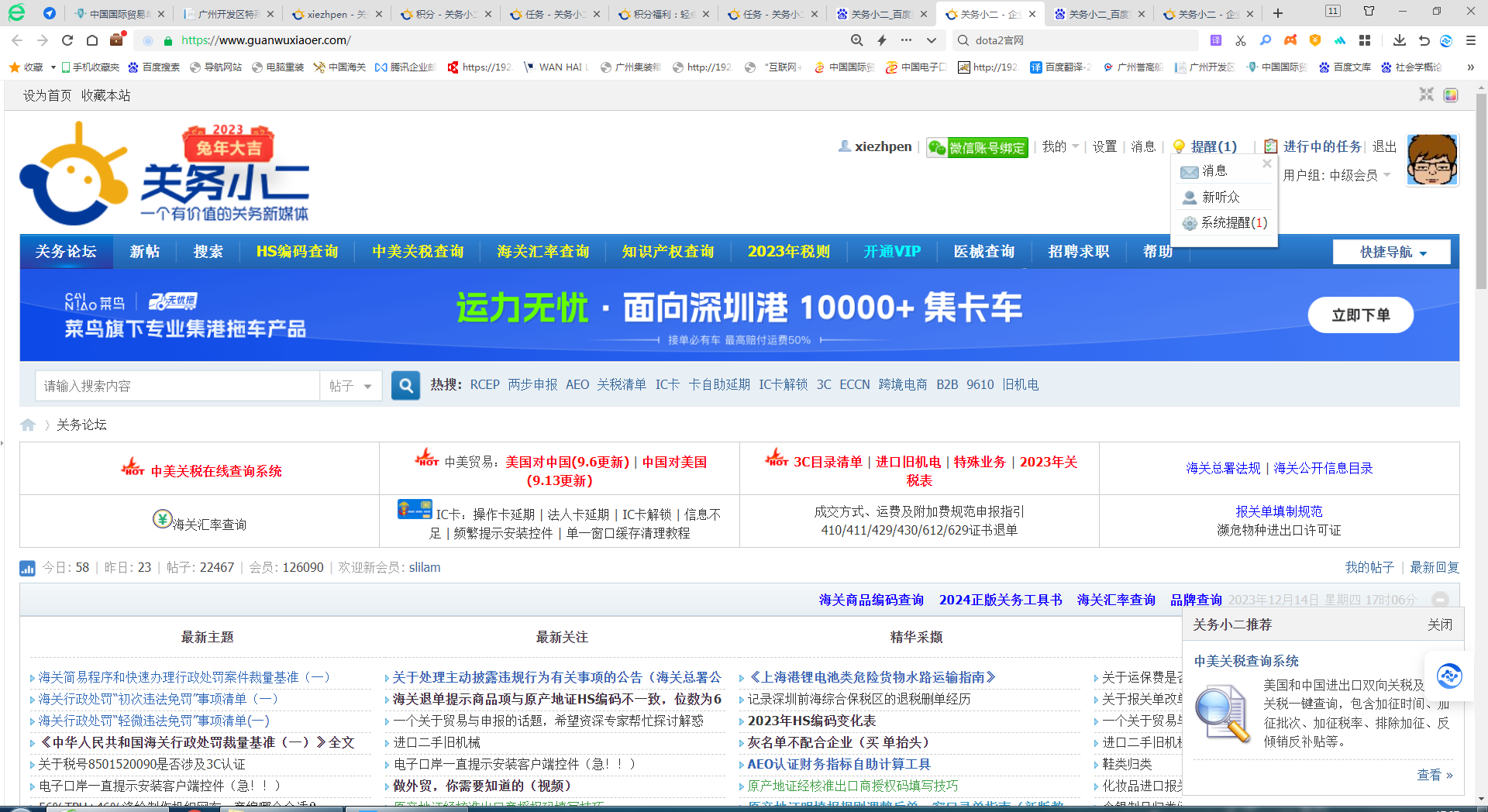Open the browser skin shirt icon

1369,11
